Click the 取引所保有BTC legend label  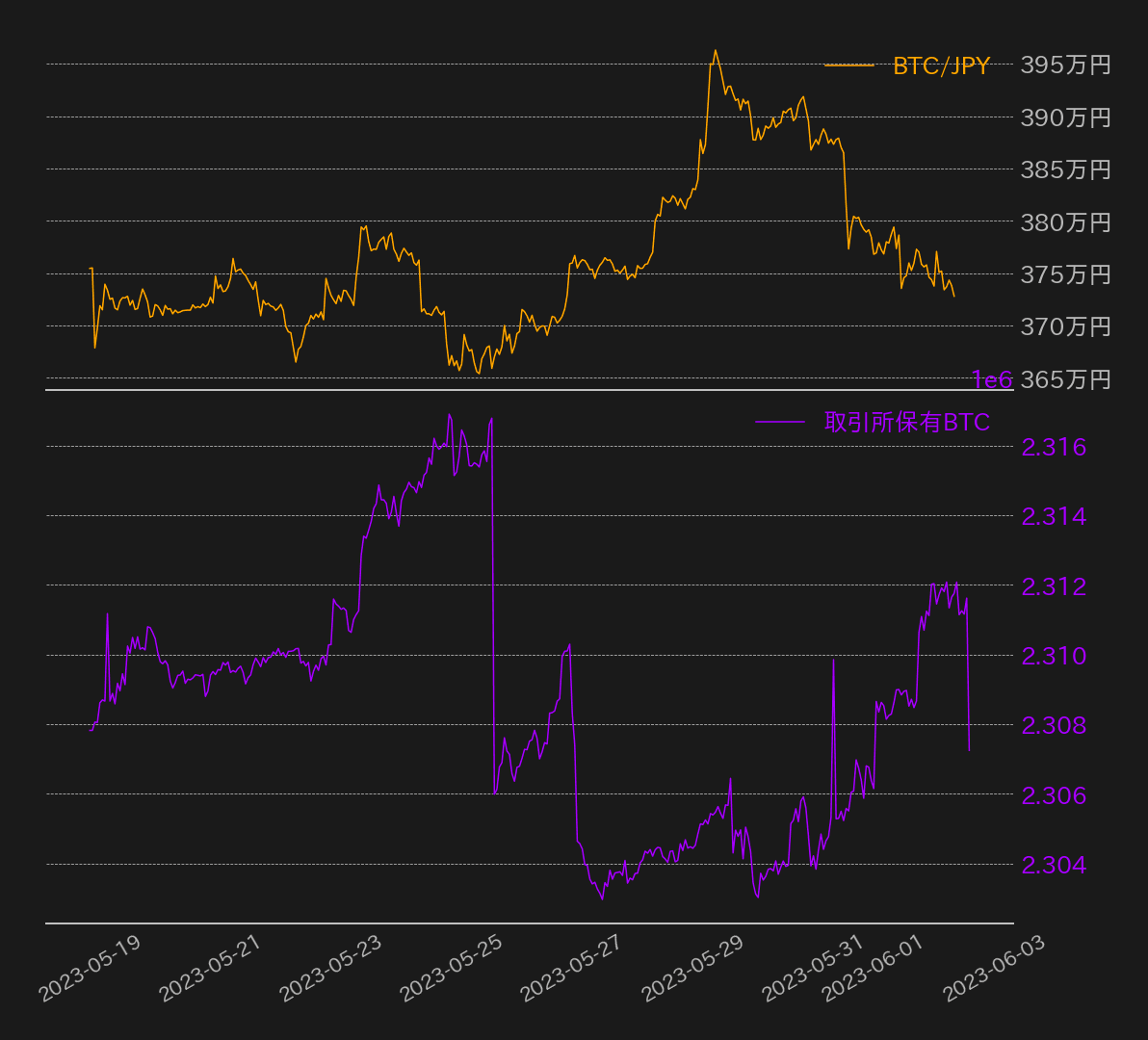tap(907, 422)
